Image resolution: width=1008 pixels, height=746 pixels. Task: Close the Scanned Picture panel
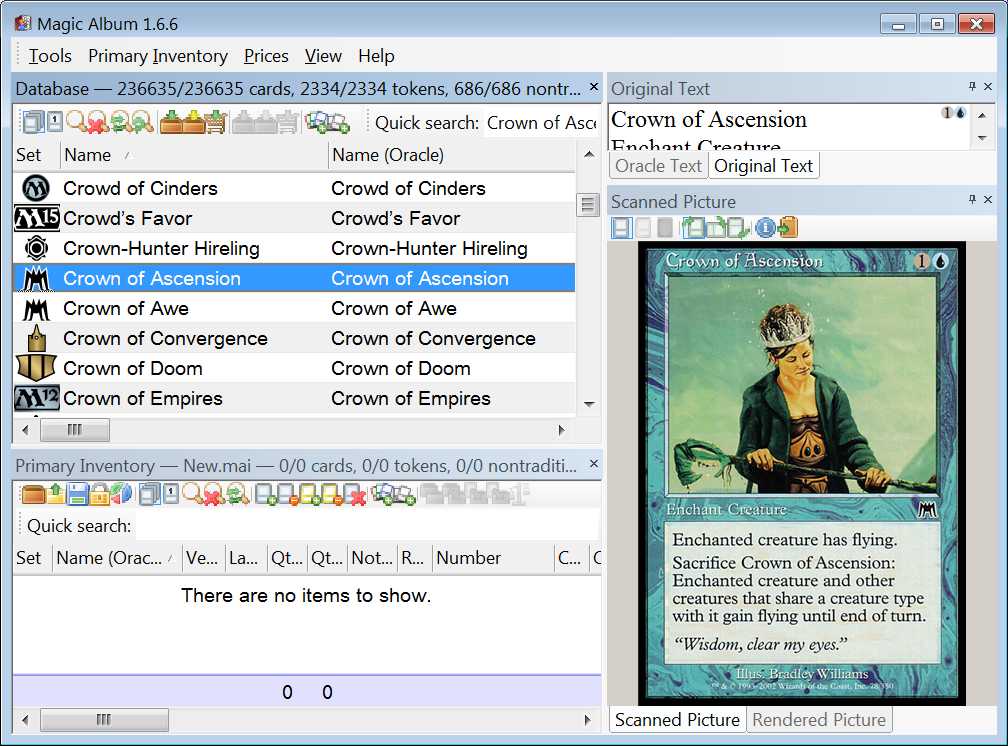[x=988, y=199]
